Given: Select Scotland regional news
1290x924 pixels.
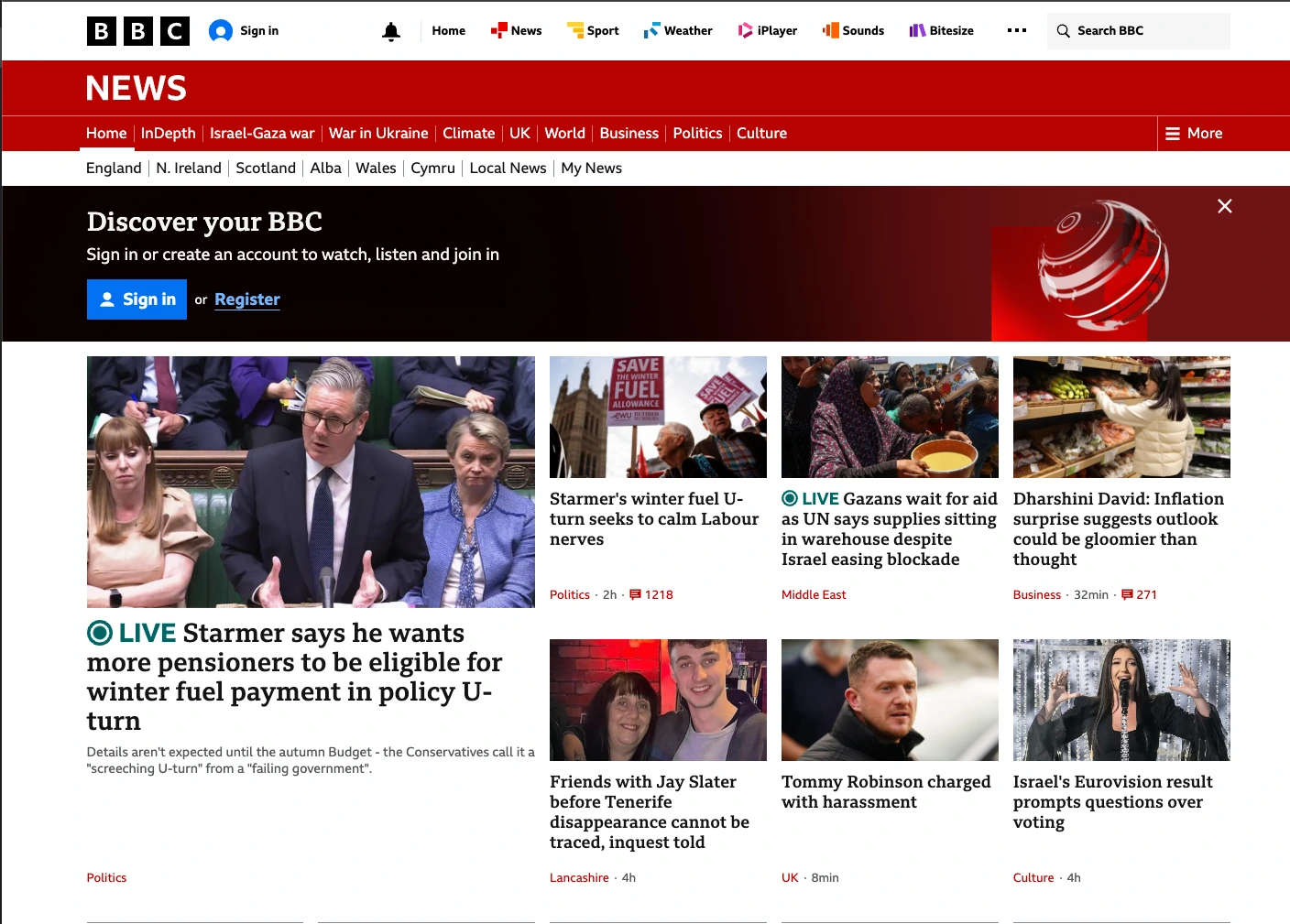Looking at the screenshot, I should coord(266,168).
